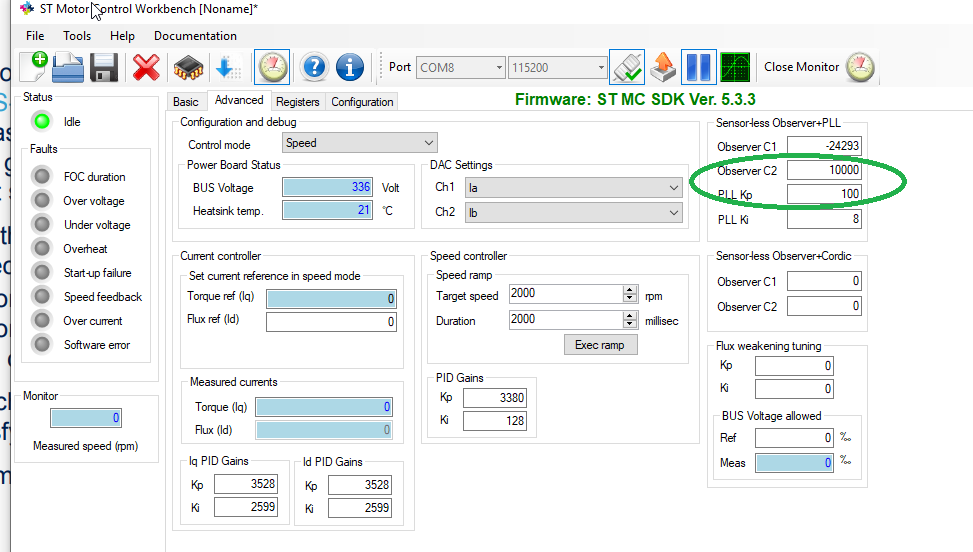Open help with the question mark icon

pyautogui.click(x=314, y=67)
